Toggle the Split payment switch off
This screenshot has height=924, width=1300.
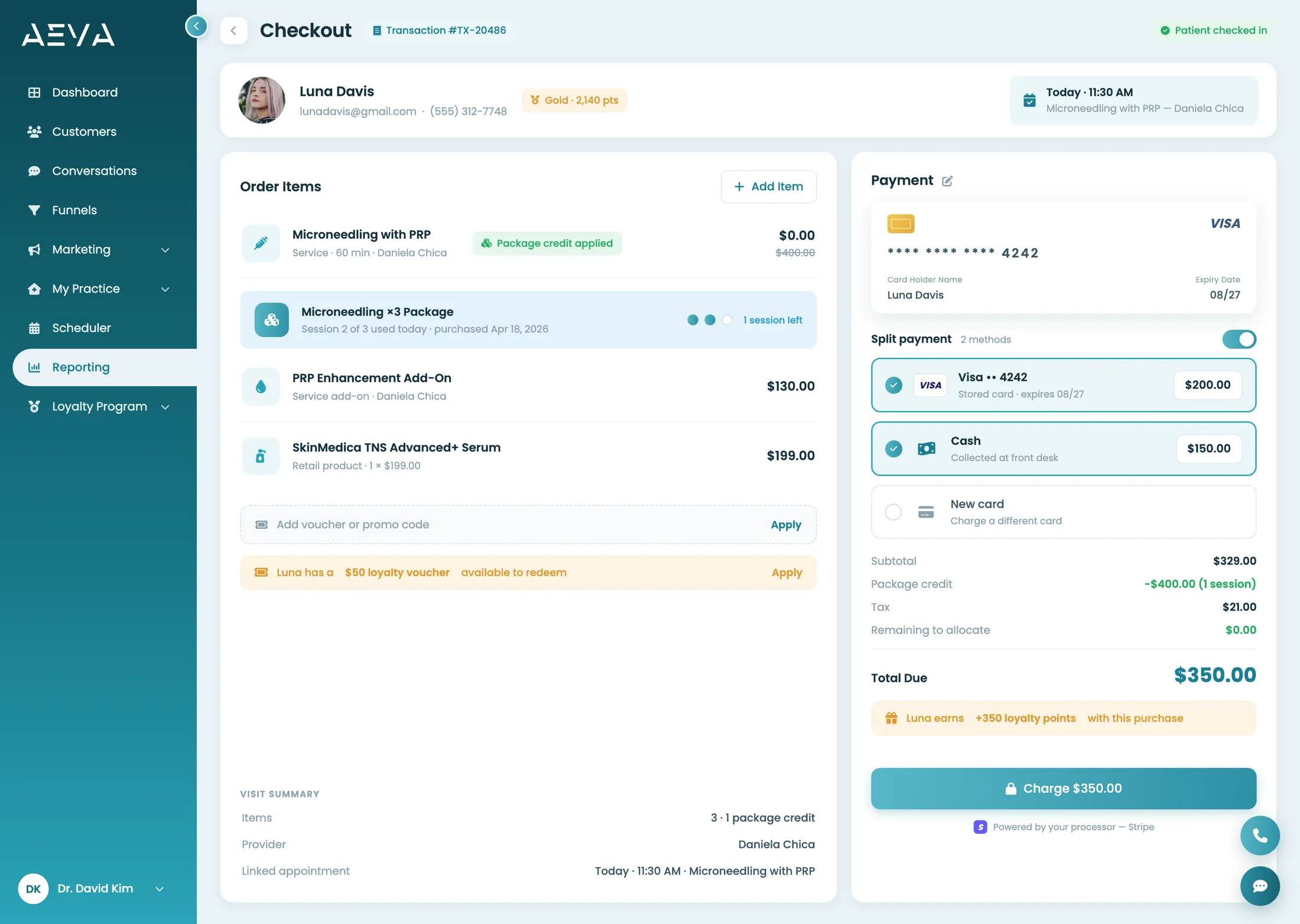click(x=1239, y=339)
